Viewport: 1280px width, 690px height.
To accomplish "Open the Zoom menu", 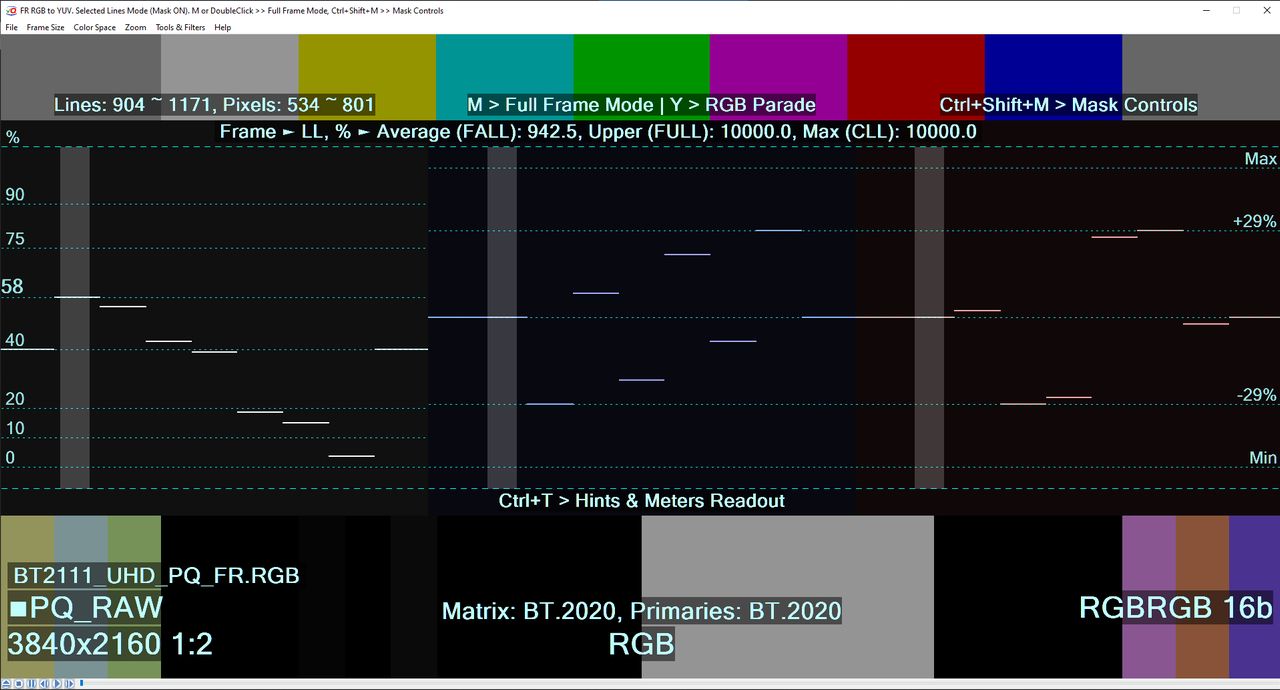I will pyautogui.click(x=135, y=27).
